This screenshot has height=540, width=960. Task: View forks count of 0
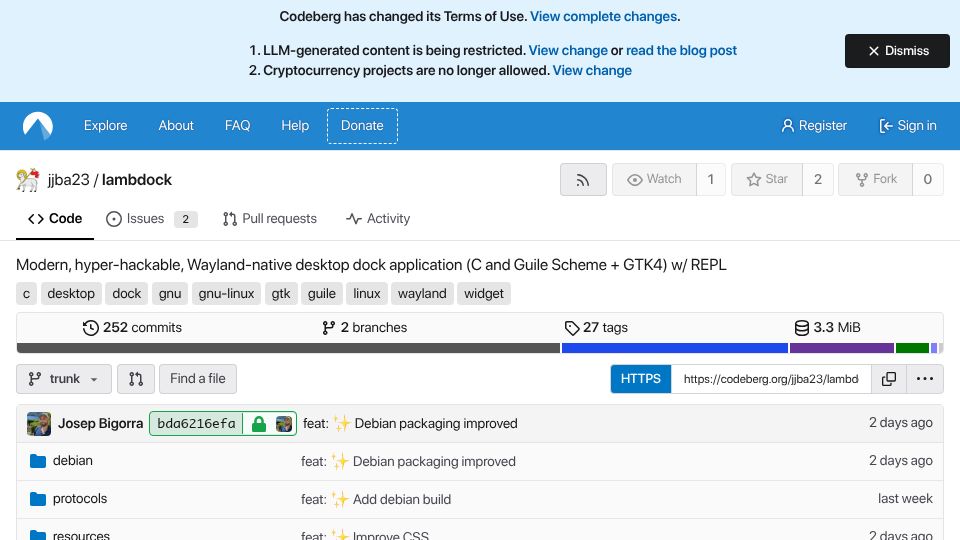pyautogui.click(x=928, y=179)
